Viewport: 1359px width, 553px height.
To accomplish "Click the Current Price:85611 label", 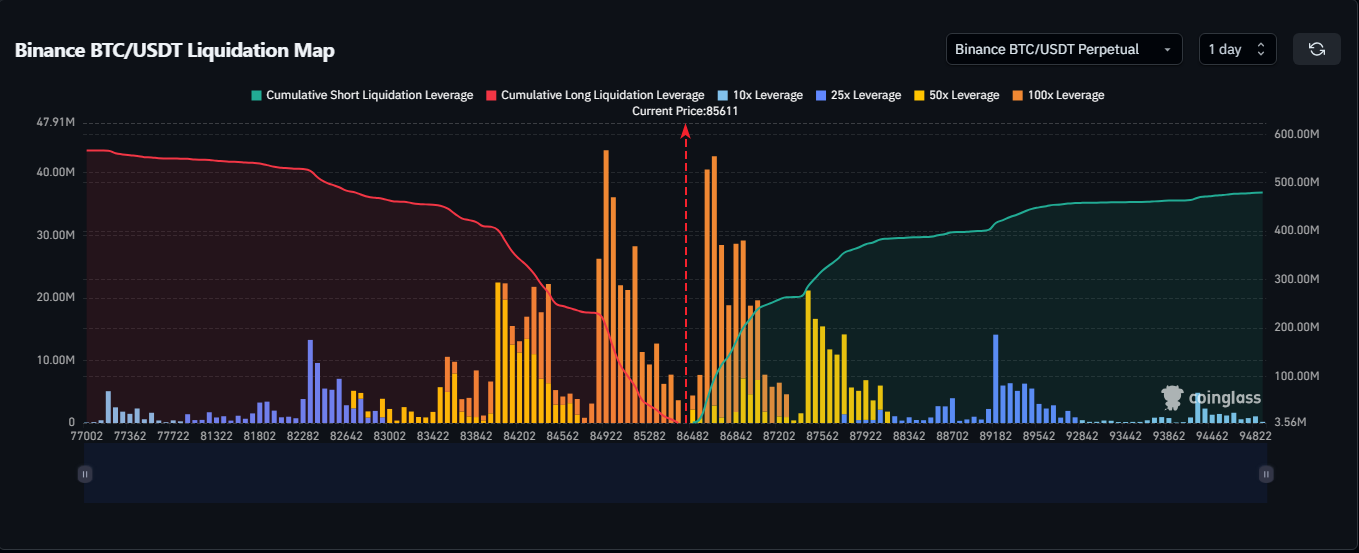I will 685,111.
